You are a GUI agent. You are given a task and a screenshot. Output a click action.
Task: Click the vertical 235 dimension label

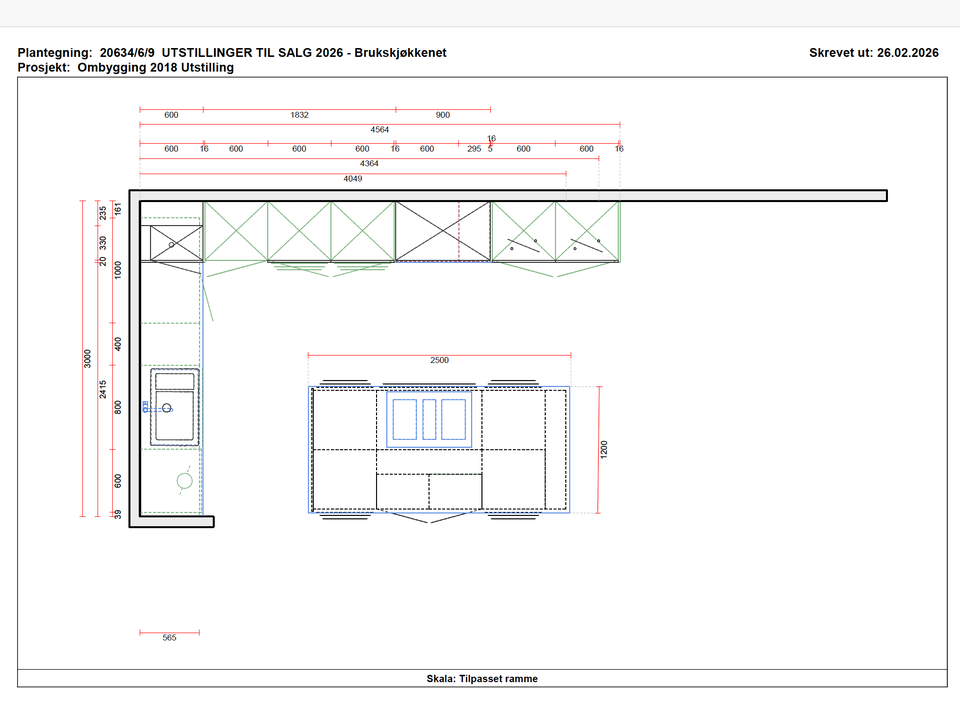(x=103, y=213)
